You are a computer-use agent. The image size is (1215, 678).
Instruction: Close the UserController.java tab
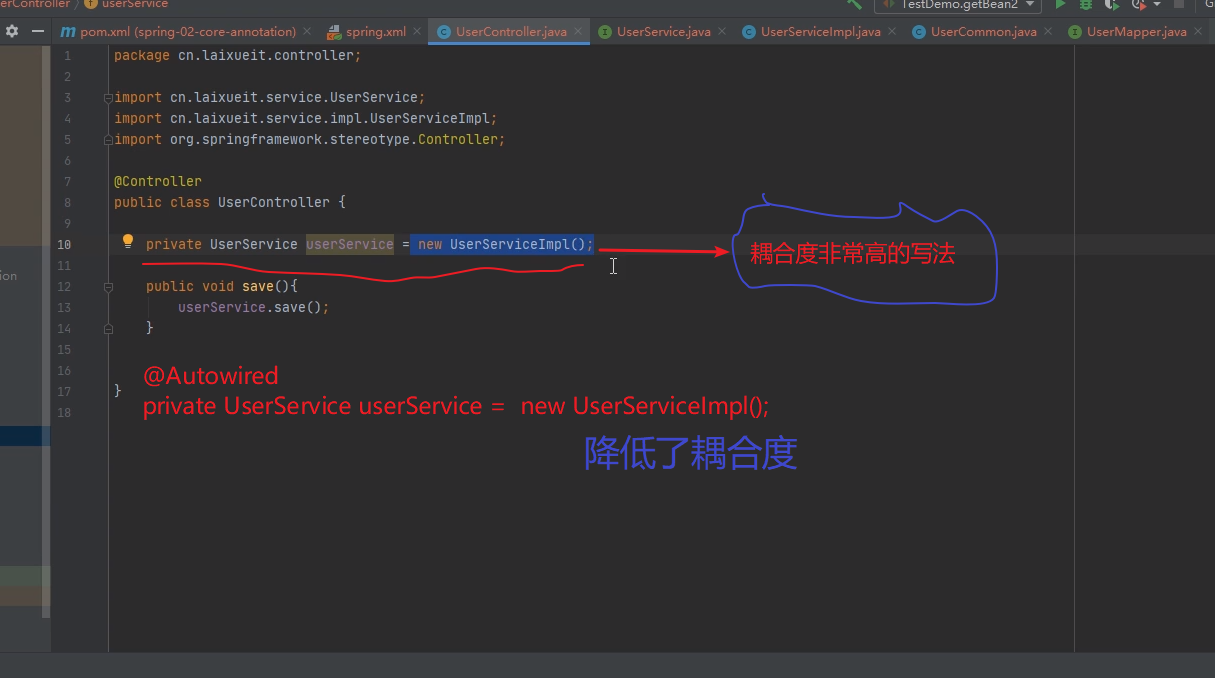pos(578,31)
